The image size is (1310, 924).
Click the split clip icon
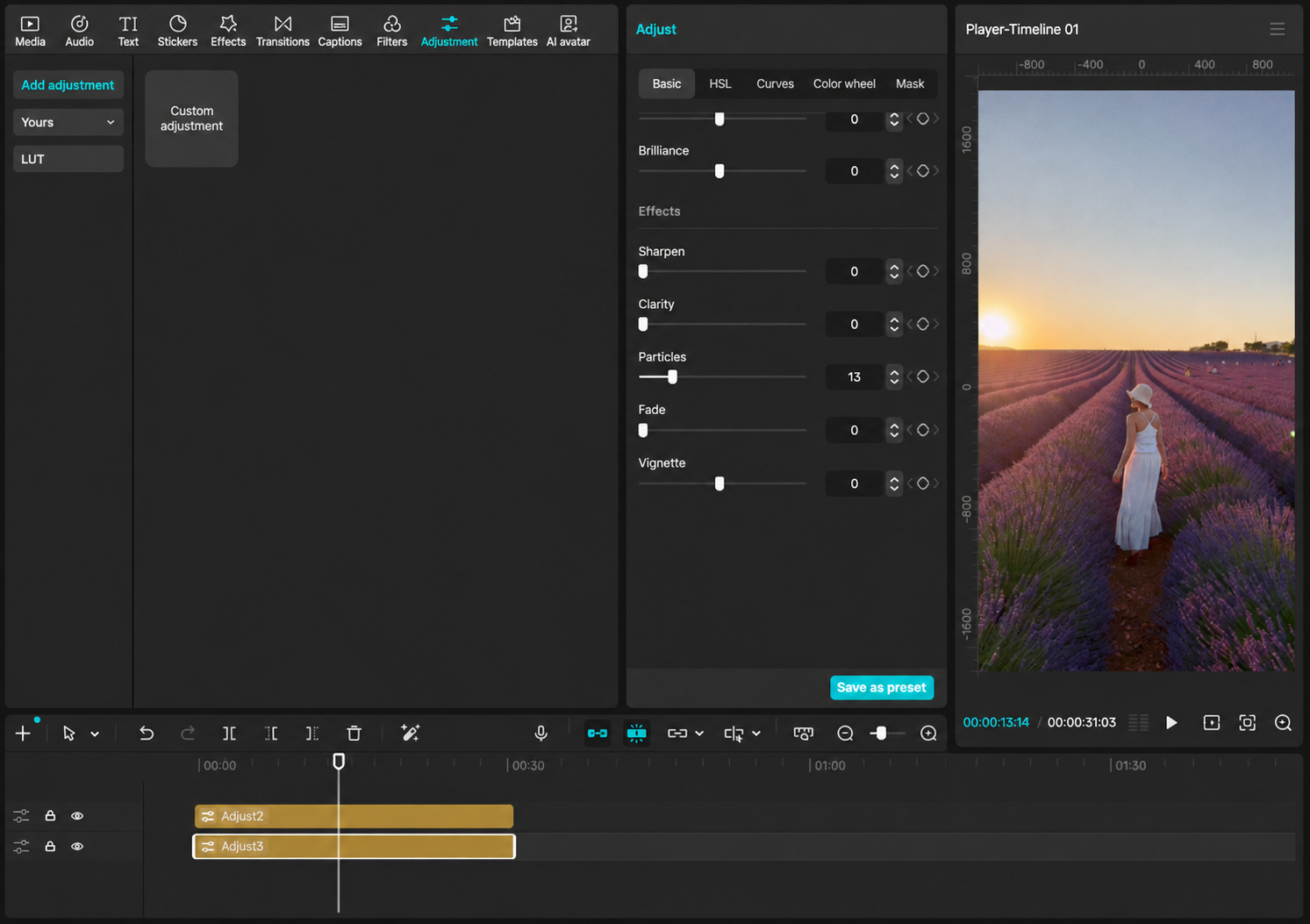(x=229, y=733)
